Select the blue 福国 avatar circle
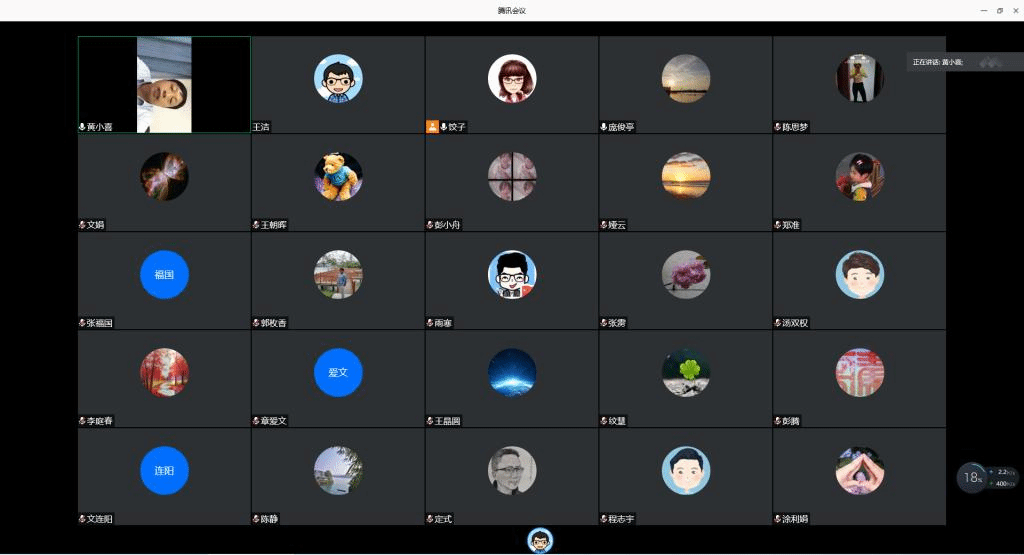Viewport: 1024px width, 555px height. coord(164,274)
